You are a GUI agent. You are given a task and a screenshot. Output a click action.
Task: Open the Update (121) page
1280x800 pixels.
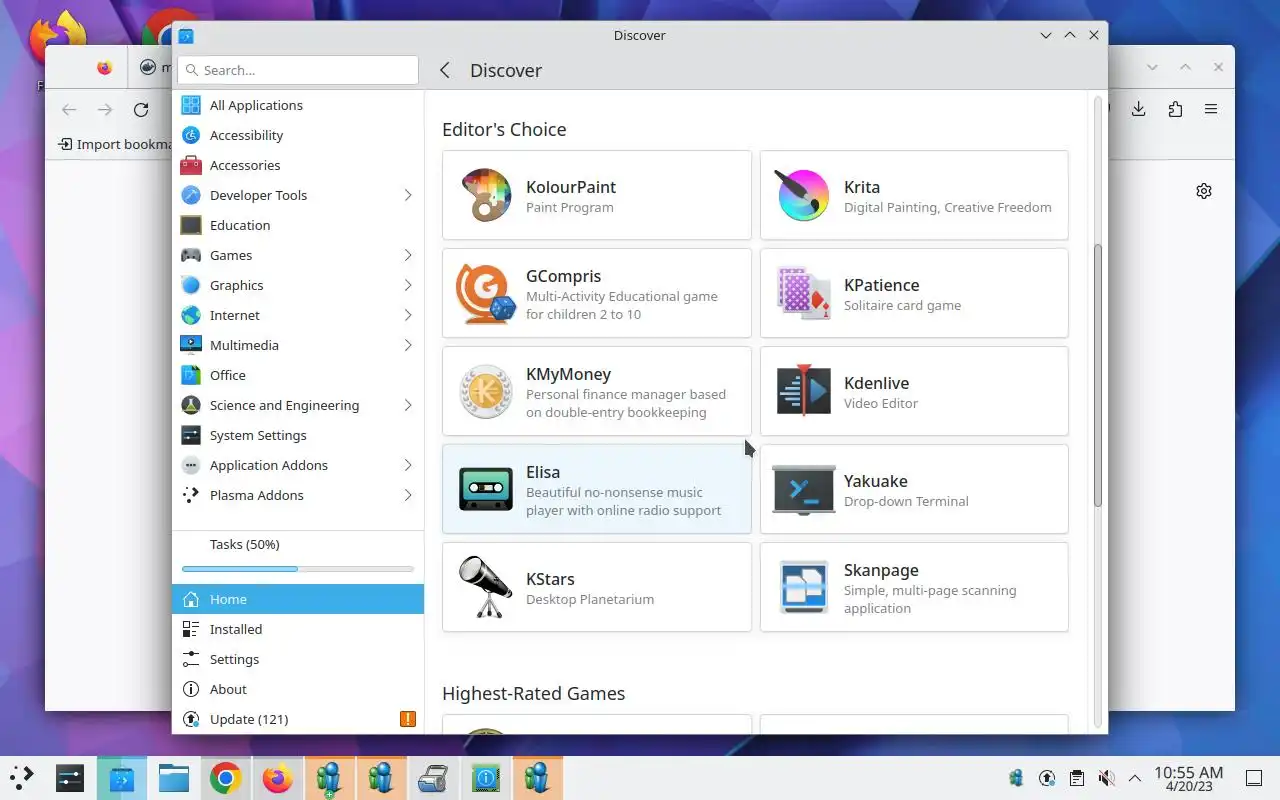[298, 719]
